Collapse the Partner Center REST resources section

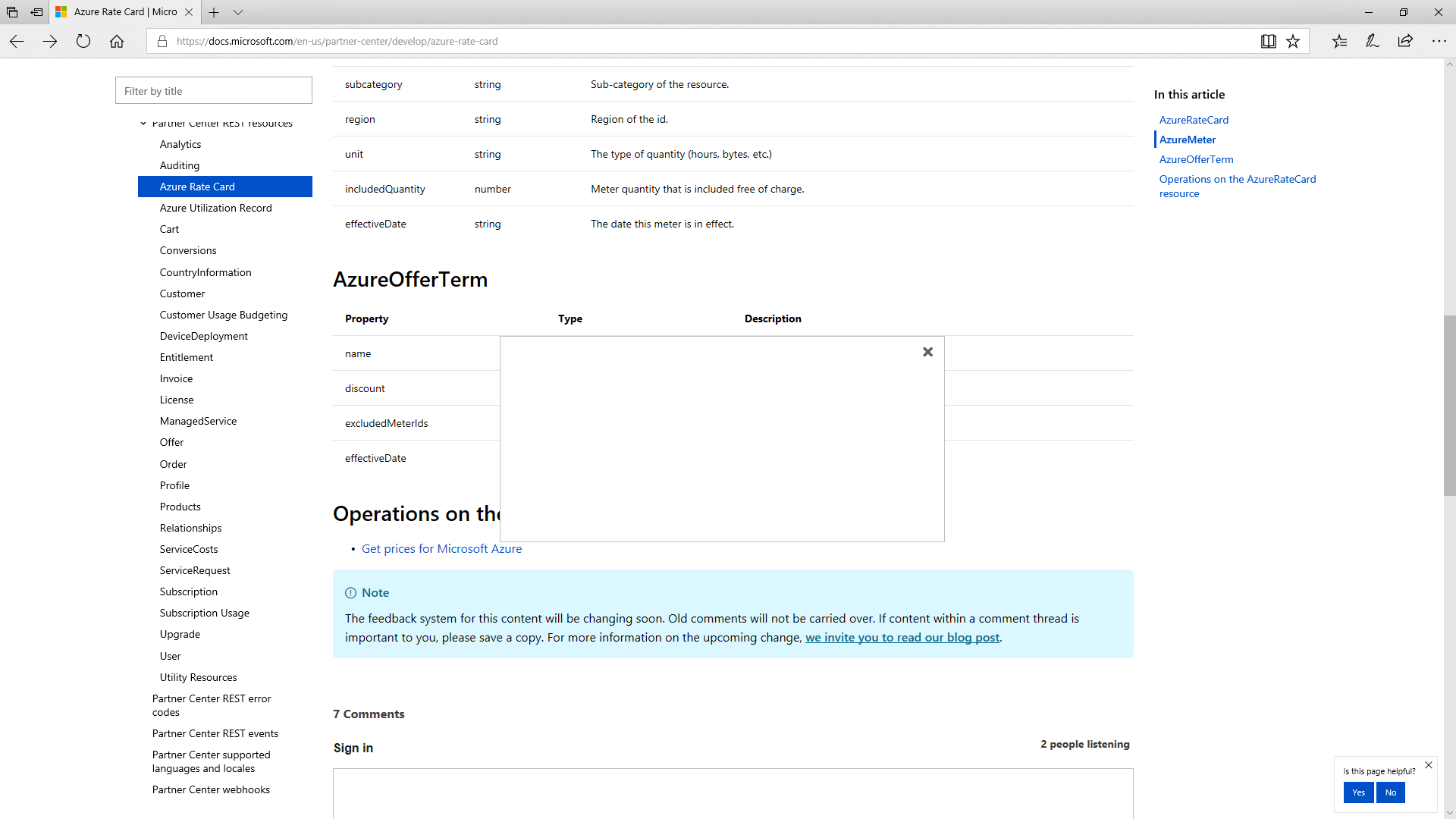point(143,123)
